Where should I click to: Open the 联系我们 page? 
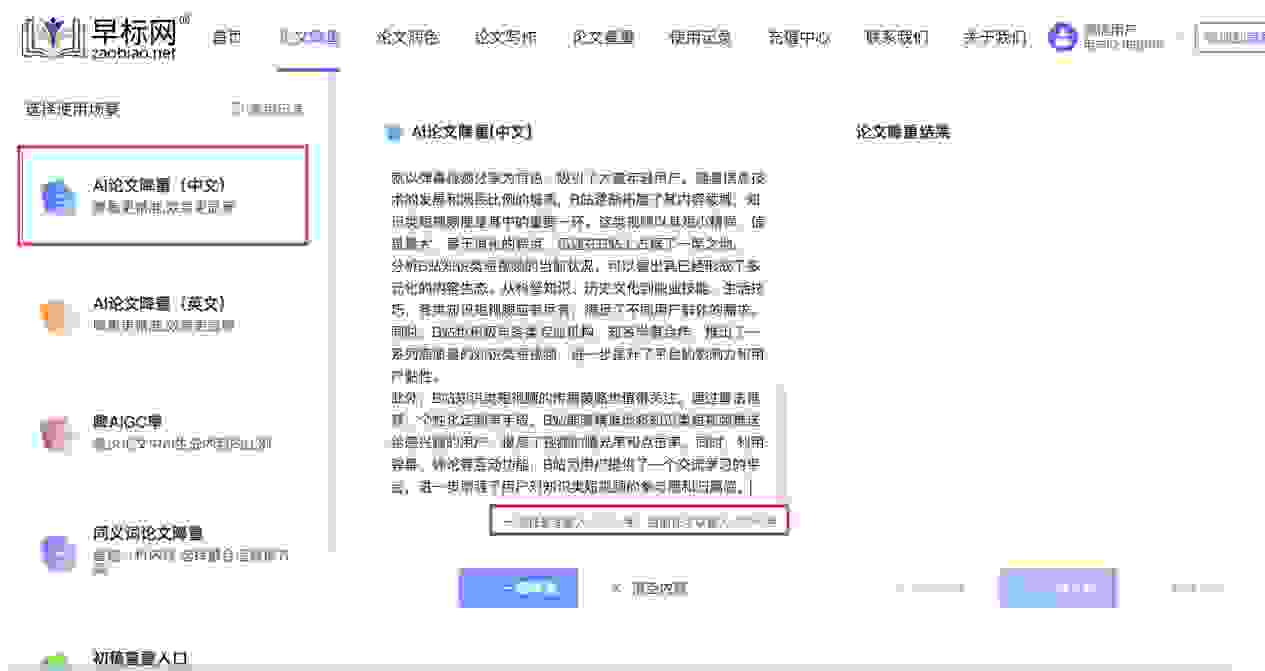(897, 38)
